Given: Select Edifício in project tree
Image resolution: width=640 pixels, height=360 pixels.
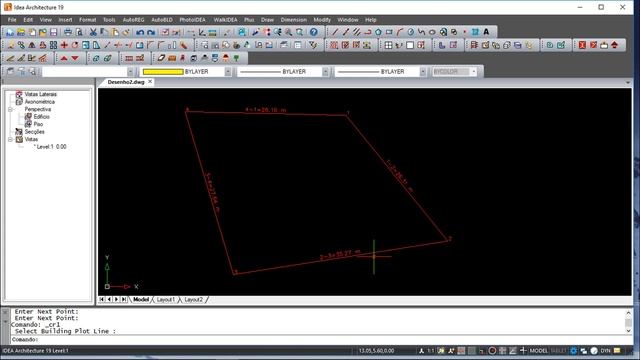Looking at the screenshot, I should pyautogui.click(x=42, y=117).
